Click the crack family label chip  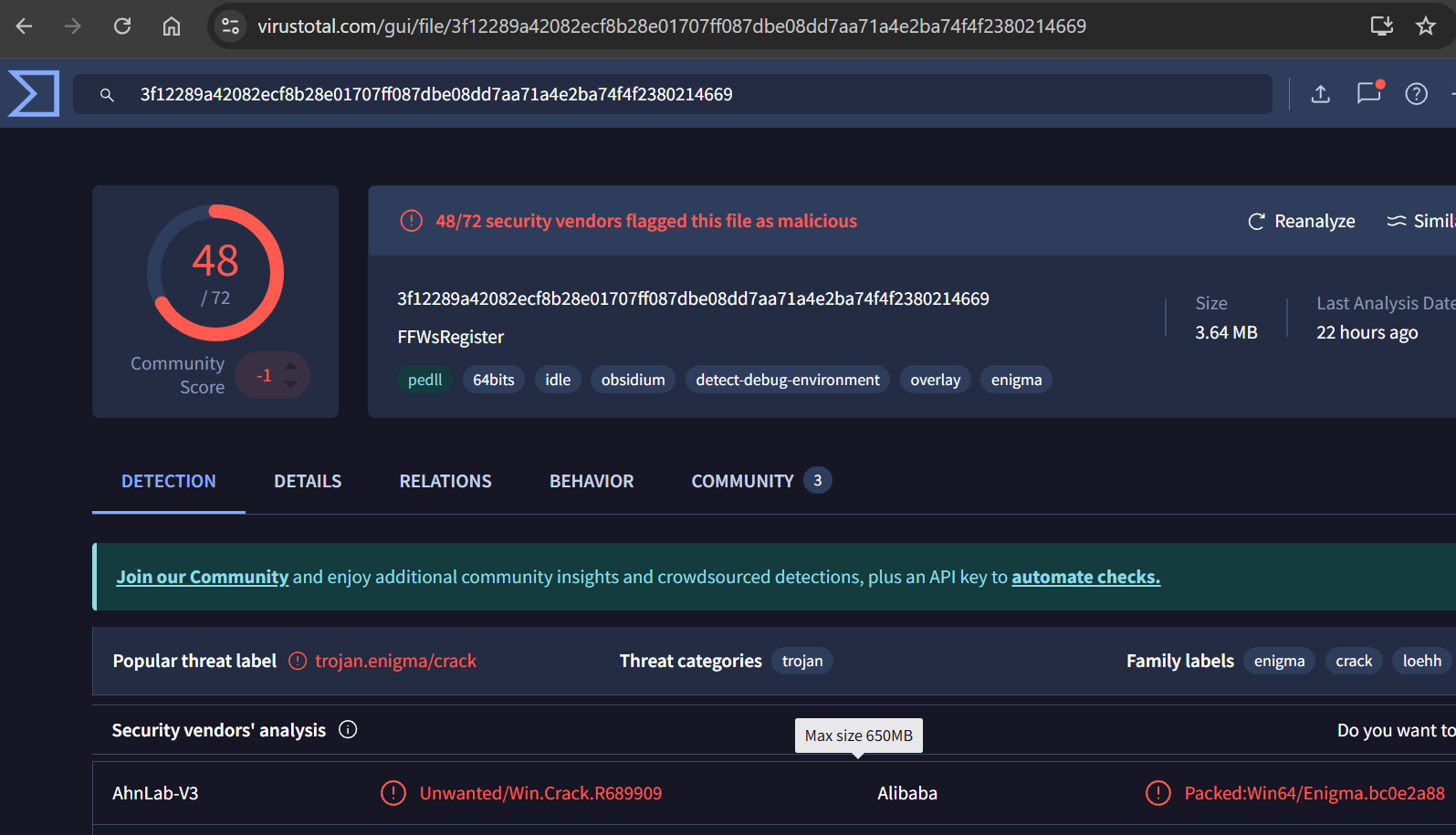tap(1355, 661)
